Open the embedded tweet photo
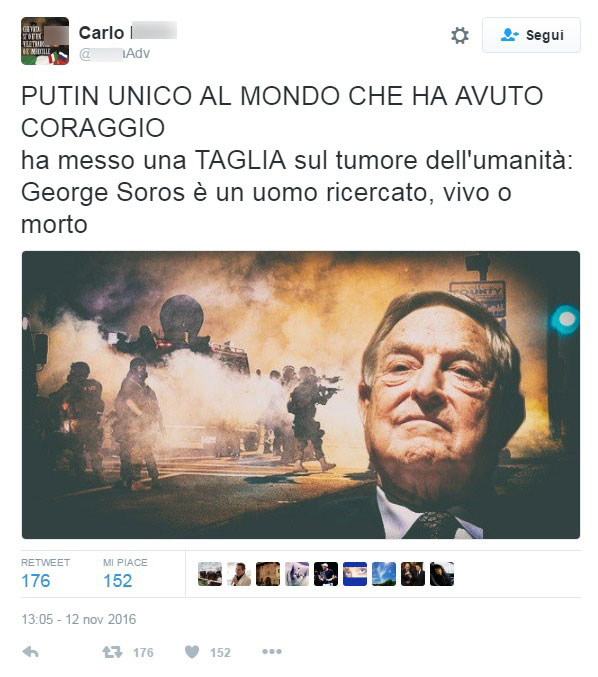The width and height of the screenshot is (598, 677). [301, 395]
